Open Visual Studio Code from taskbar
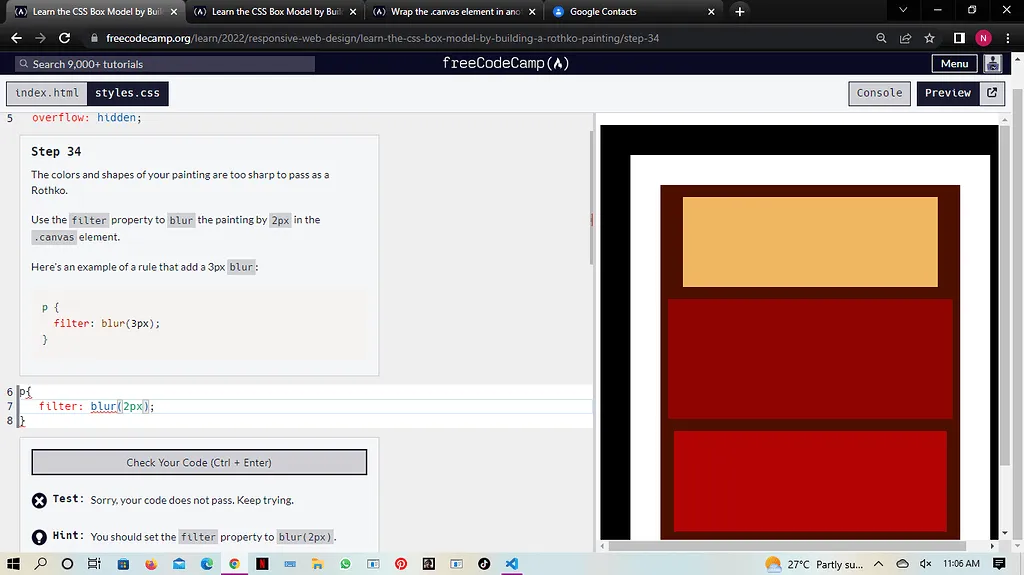The image size is (1024, 575). tap(511, 563)
